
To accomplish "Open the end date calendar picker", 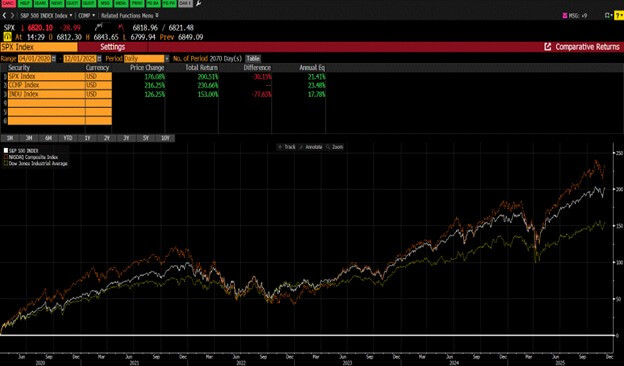I will (99, 58).
